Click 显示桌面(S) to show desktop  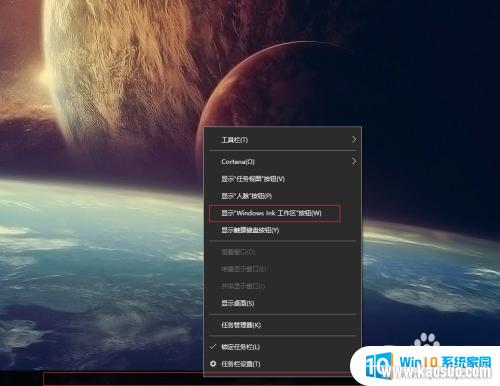point(283,303)
